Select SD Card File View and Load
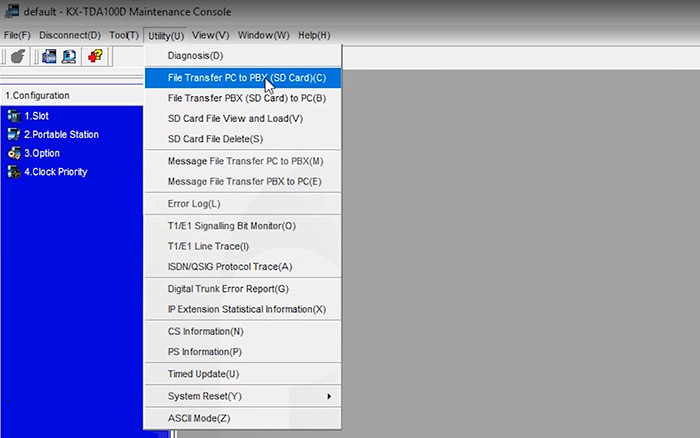This screenshot has width=700, height=438. 243,119
